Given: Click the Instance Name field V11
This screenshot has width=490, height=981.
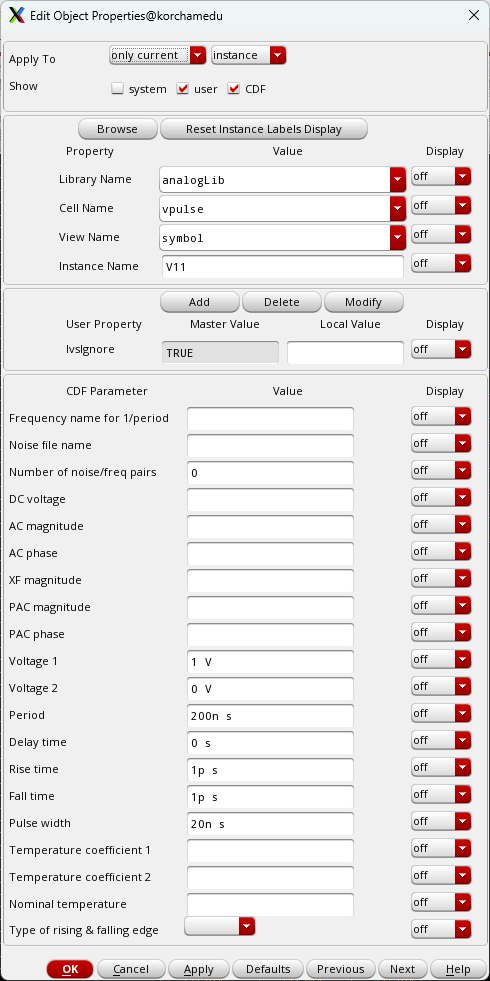Looking at the screenshot, I should (x=282, y=267).
